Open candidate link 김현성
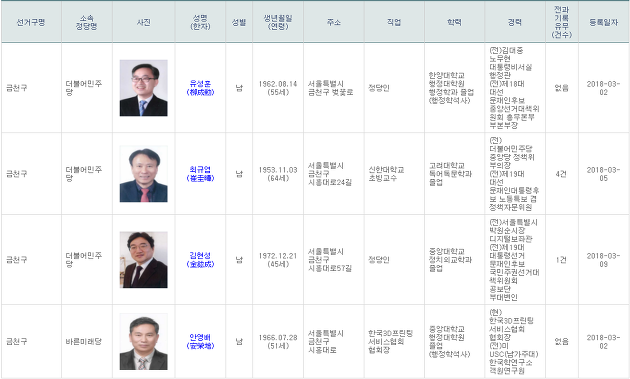The width and height of the screenshot is (630, 379). [200, 260]
